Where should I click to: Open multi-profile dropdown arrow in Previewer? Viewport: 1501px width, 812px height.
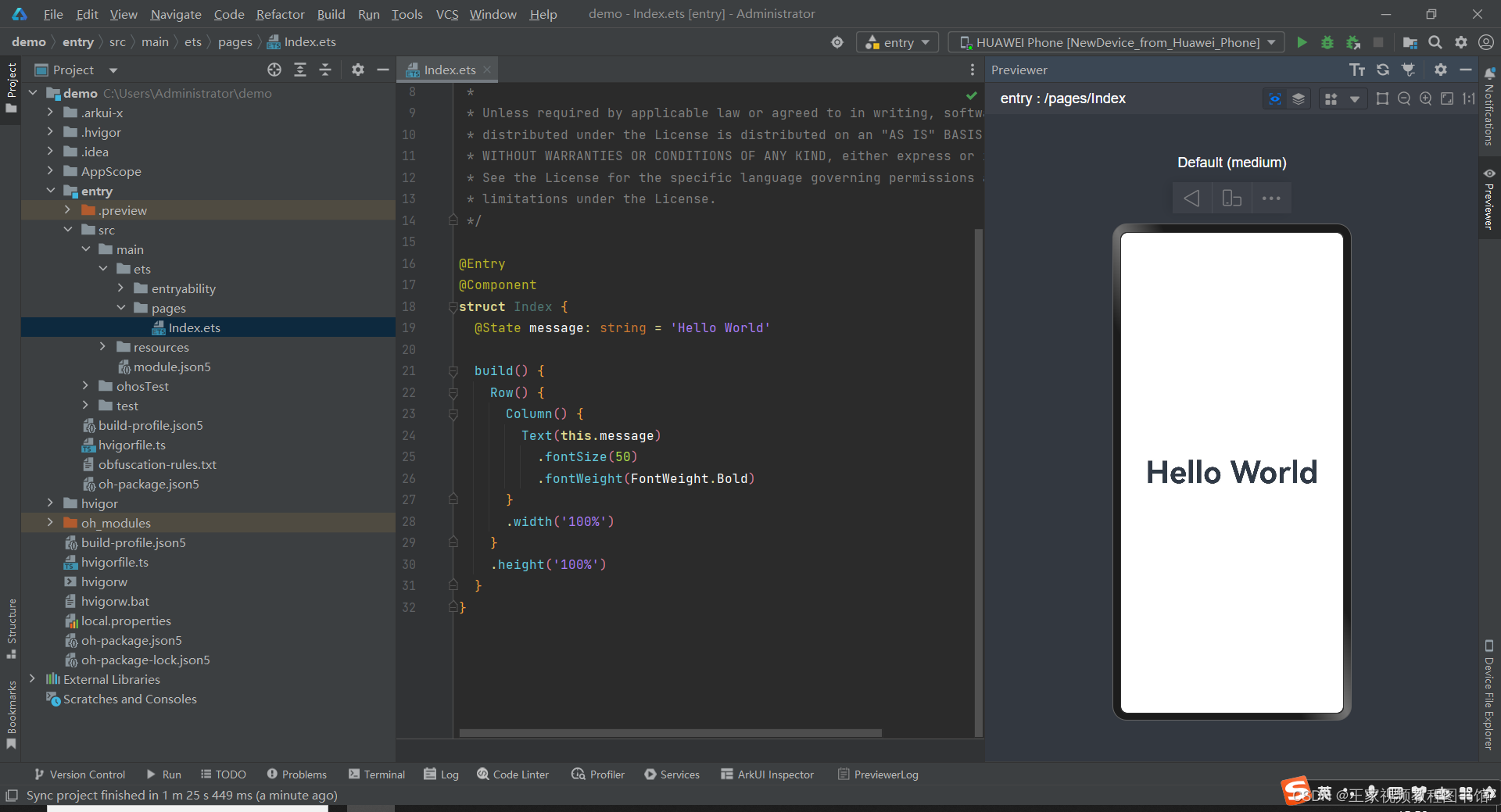(x=1354, y=98)
